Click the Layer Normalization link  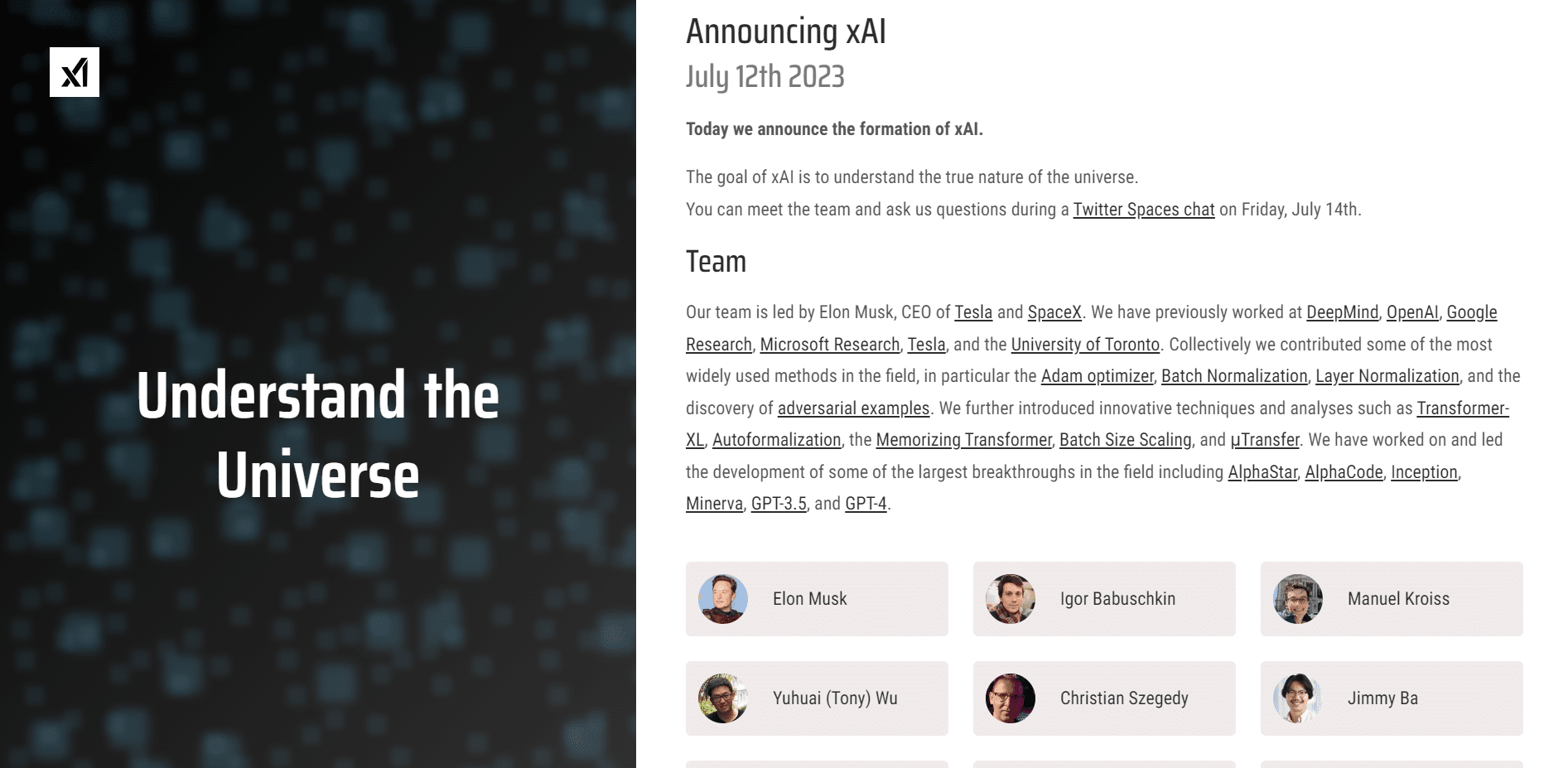pos(1387,376)
